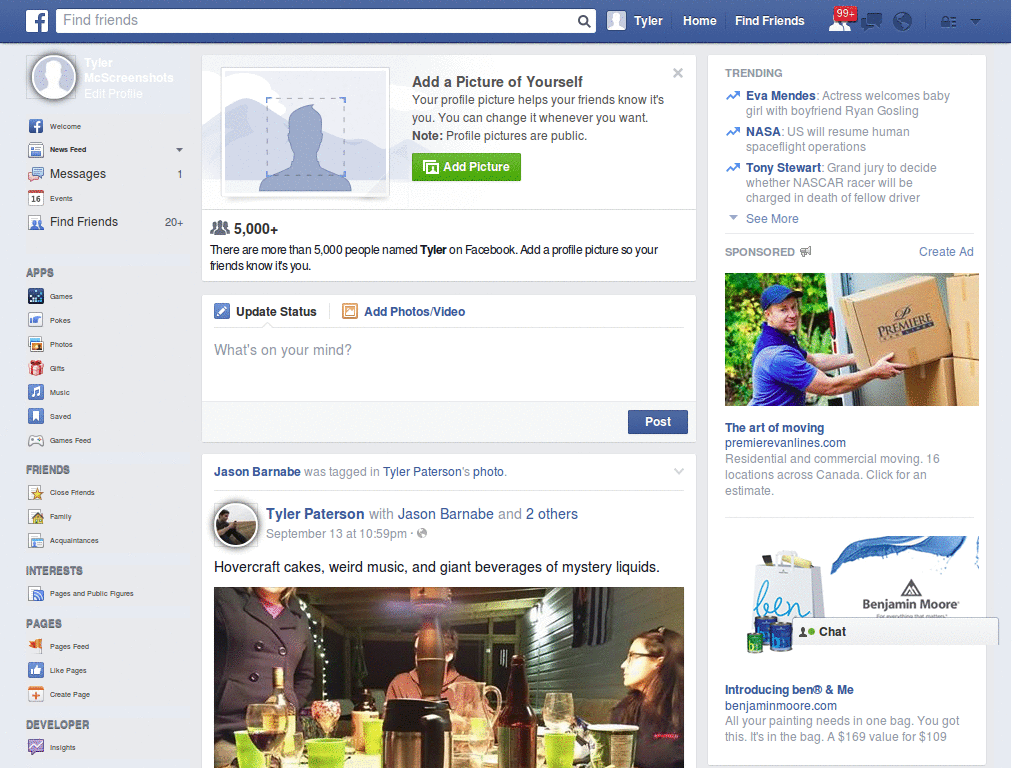This screenshot has height=768, width=1024.
Task: Open Pages and Public Figures icon
Action: [36, 594]
